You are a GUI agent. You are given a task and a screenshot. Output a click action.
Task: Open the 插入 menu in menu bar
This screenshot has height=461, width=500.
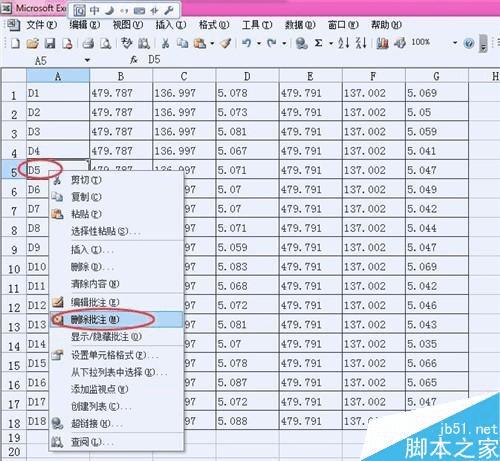(171, 25)
